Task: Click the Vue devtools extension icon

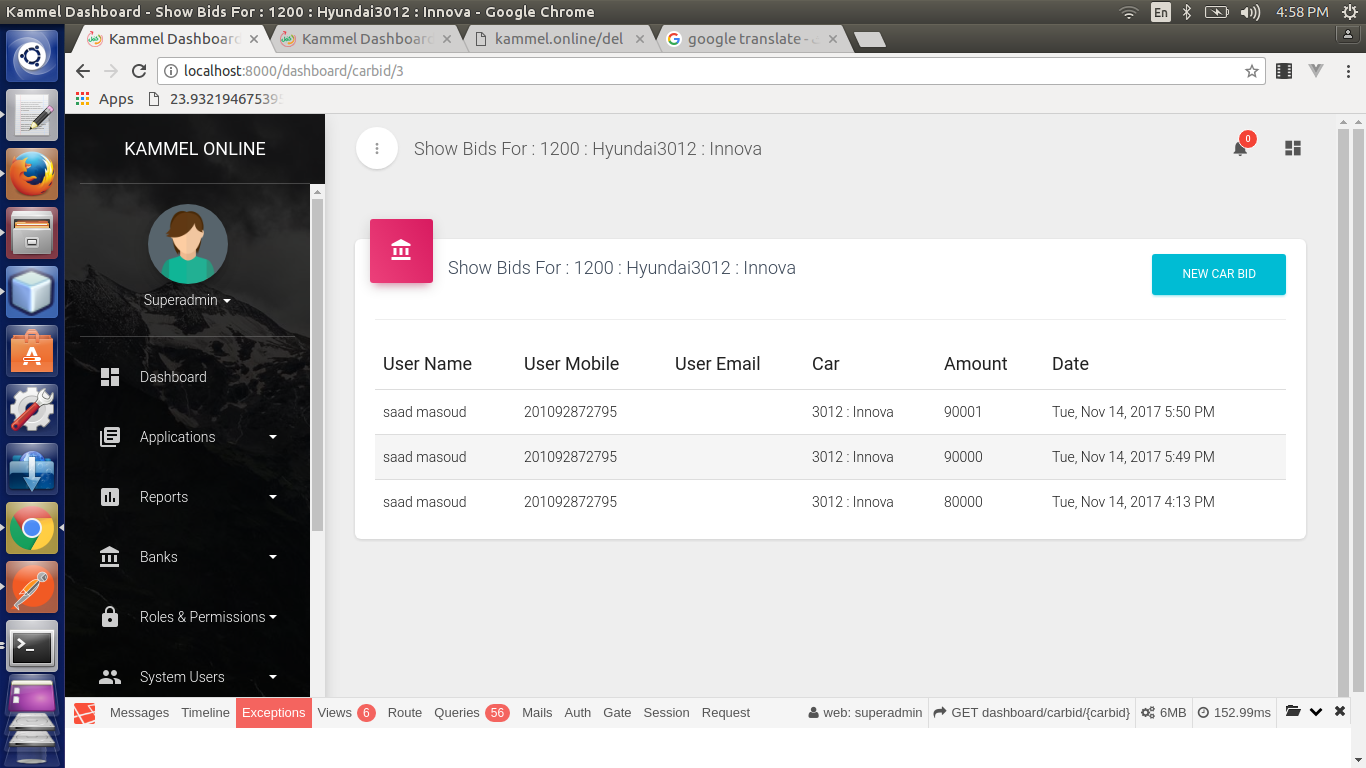Action: (x=1316, y=71)
